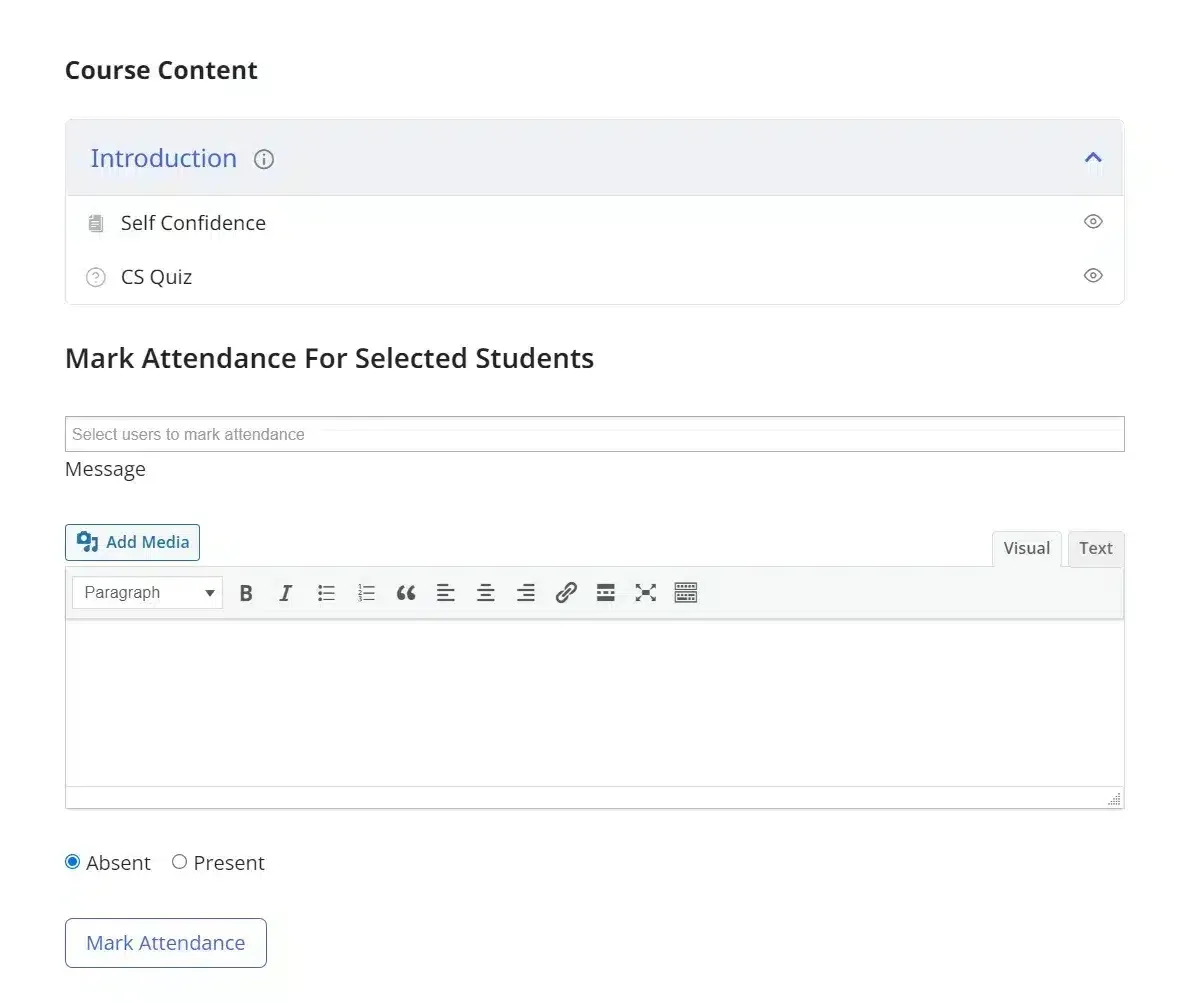Insert a hyperlink in the editor
The height and width of the screenshot is (1003, 1187).
point(566,592)
